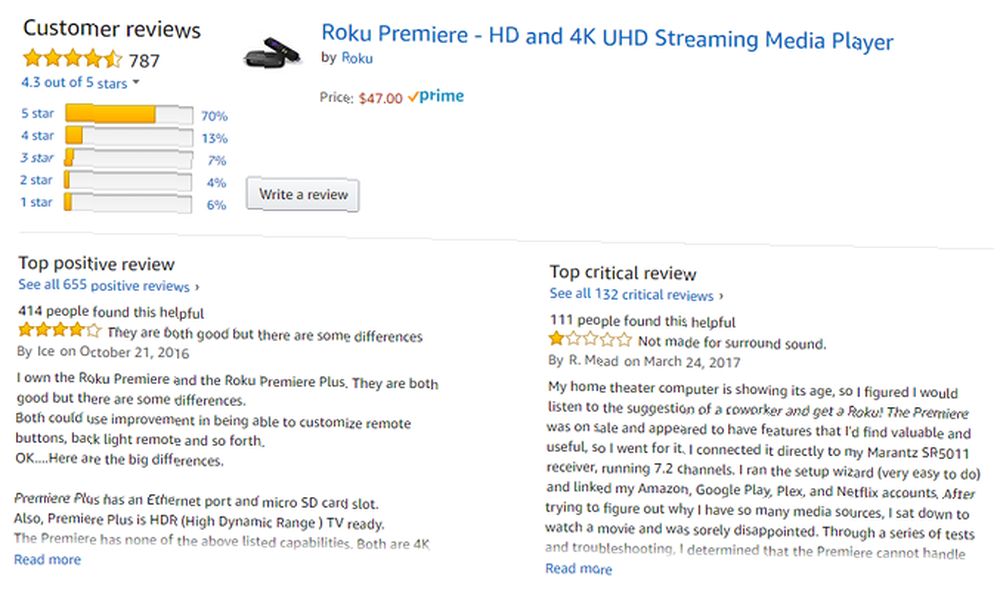Screen dimensions: 1000x602
Task: Click the four-star rating on positive review
Action: coord(59,330)
